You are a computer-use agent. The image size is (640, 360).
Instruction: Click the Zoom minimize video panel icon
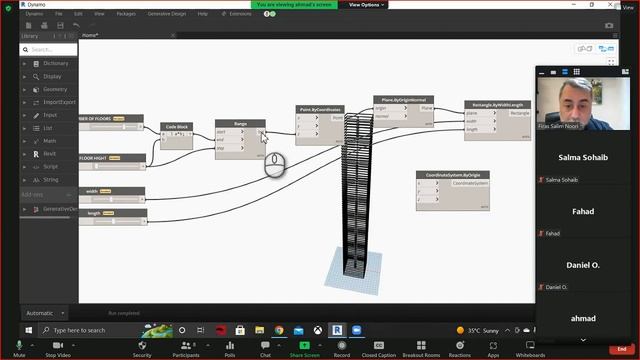pos(542,72)
